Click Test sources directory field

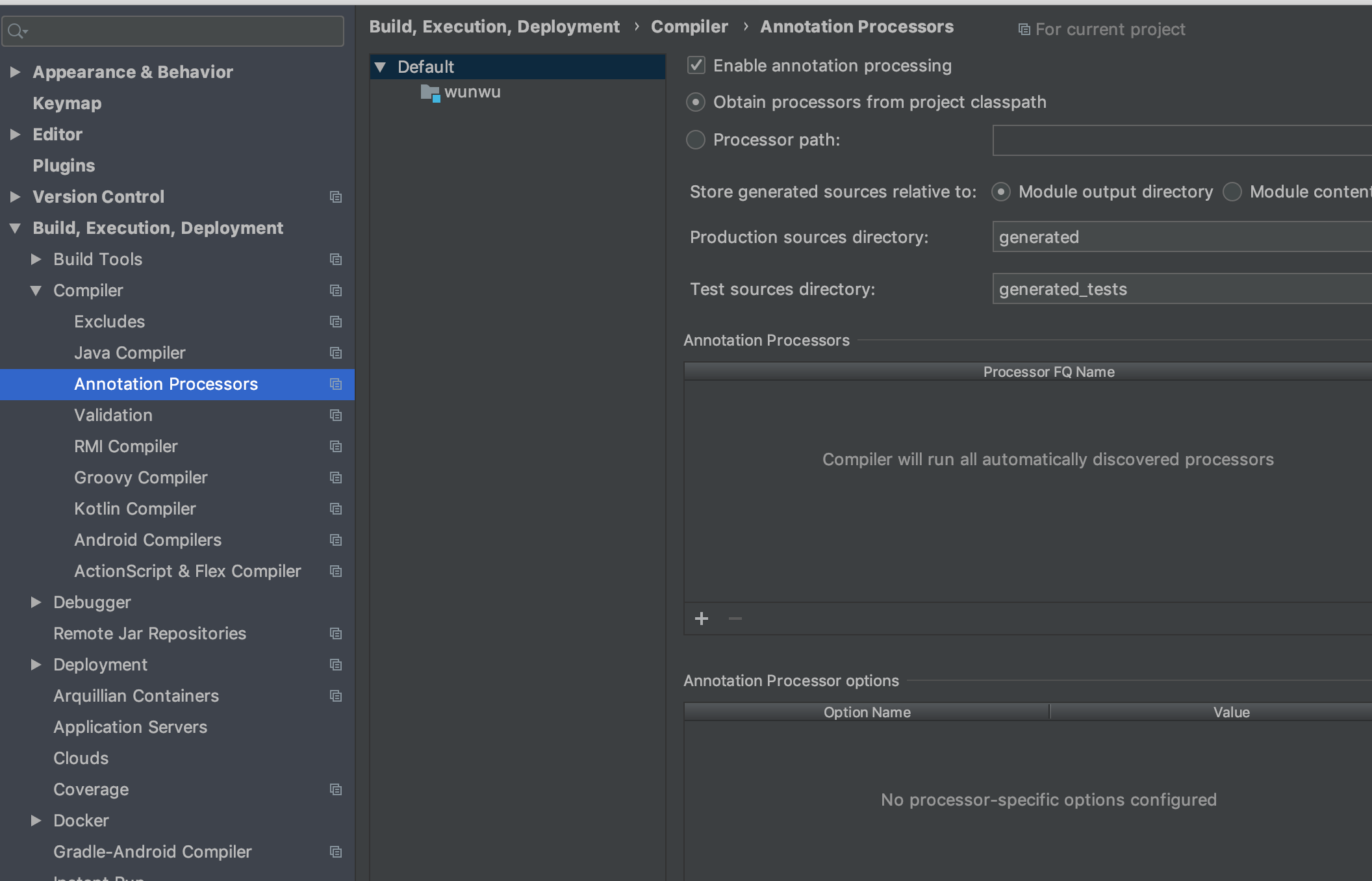pos(1182,289)
